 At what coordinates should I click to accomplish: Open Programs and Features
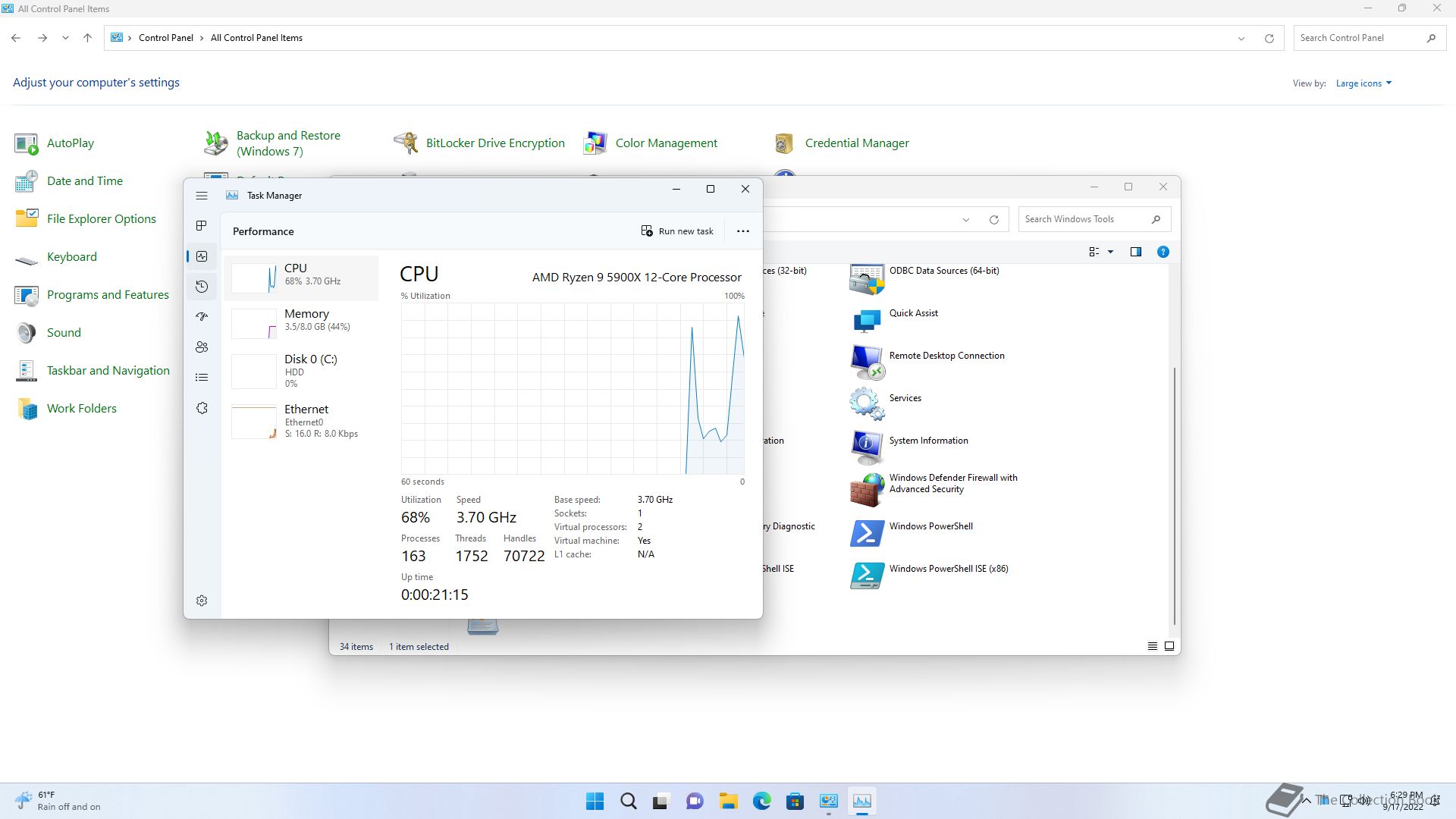coord(92,295)
